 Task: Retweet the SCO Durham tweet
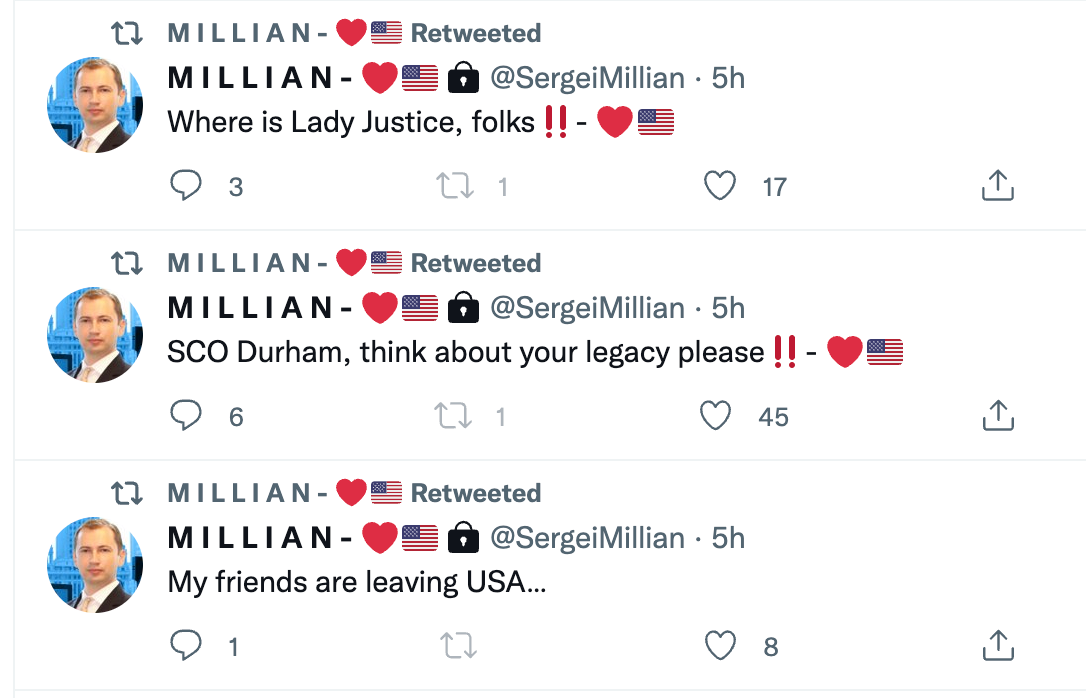tap(456, 416)
